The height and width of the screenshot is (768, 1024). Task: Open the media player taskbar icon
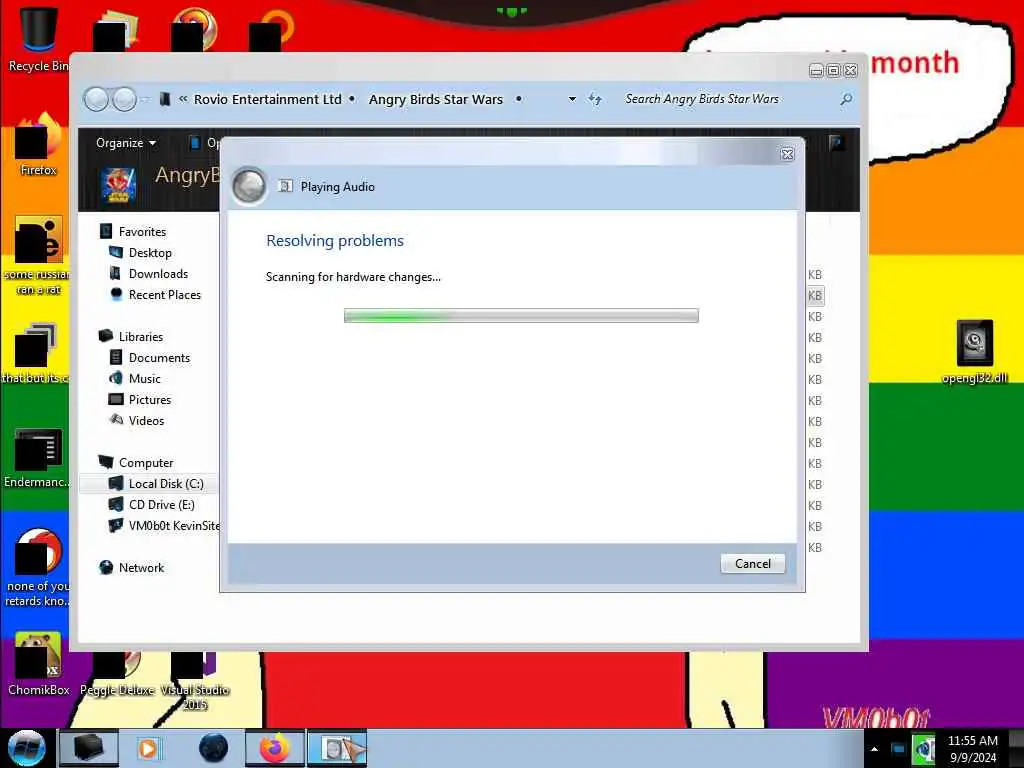148,748
